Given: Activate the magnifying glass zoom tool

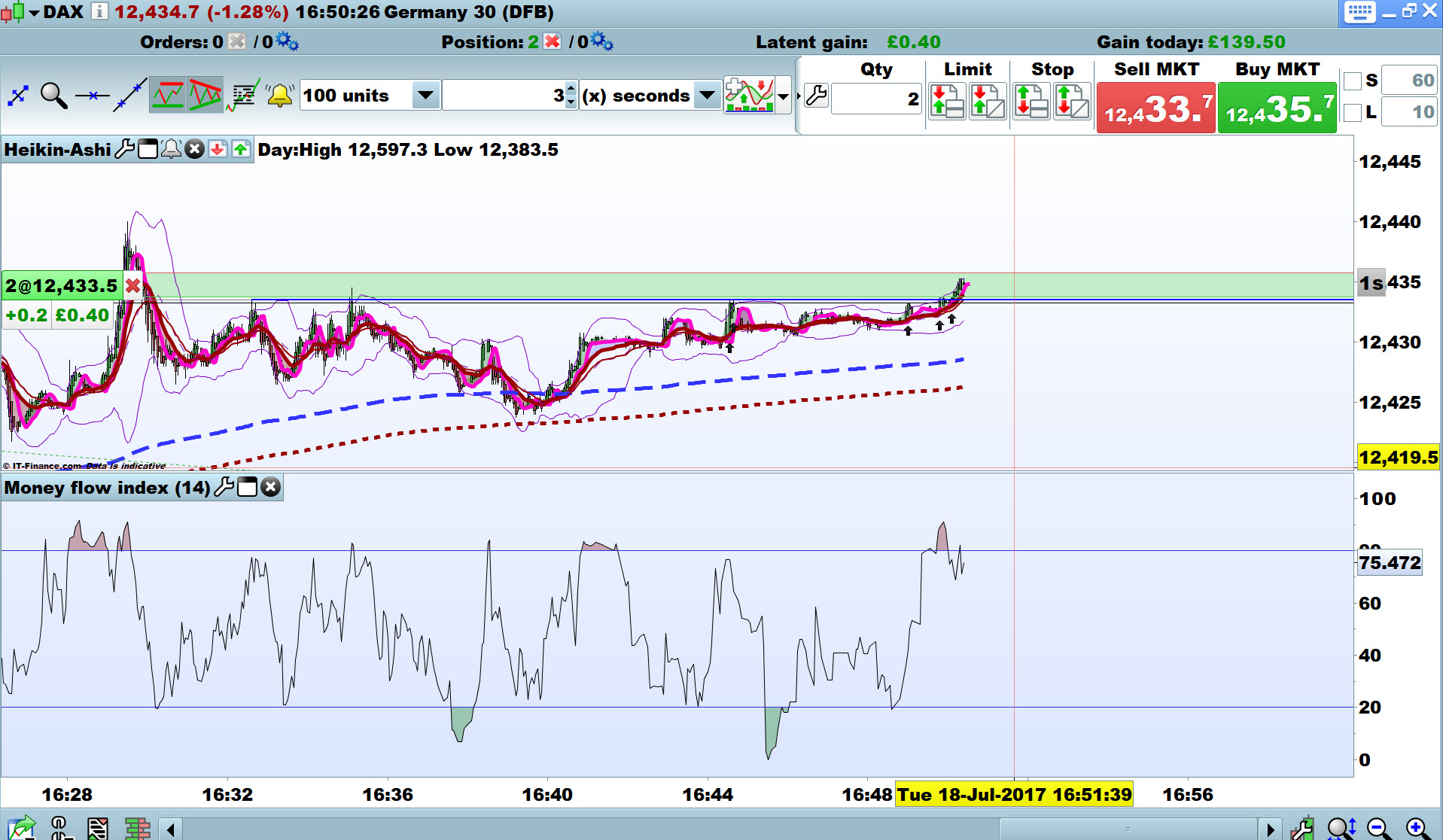Looking at the screenshot, I should [53, 96].
